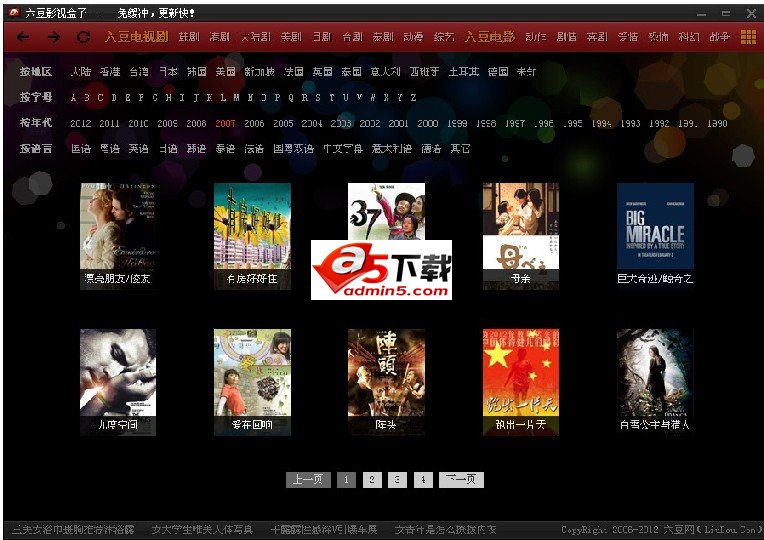Click the 上一页 previous page button
Viewport: 764px width, 540px height.
click(308, 480)
